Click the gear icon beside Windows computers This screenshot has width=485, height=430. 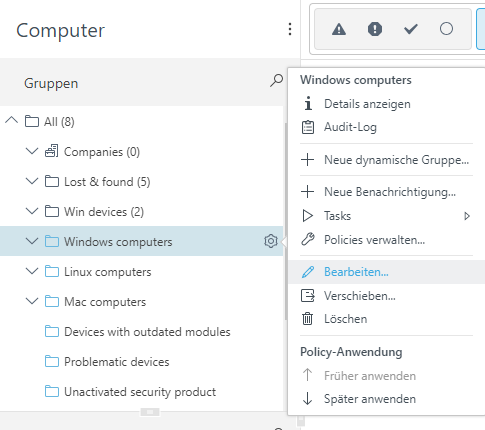tap(271, 241)
